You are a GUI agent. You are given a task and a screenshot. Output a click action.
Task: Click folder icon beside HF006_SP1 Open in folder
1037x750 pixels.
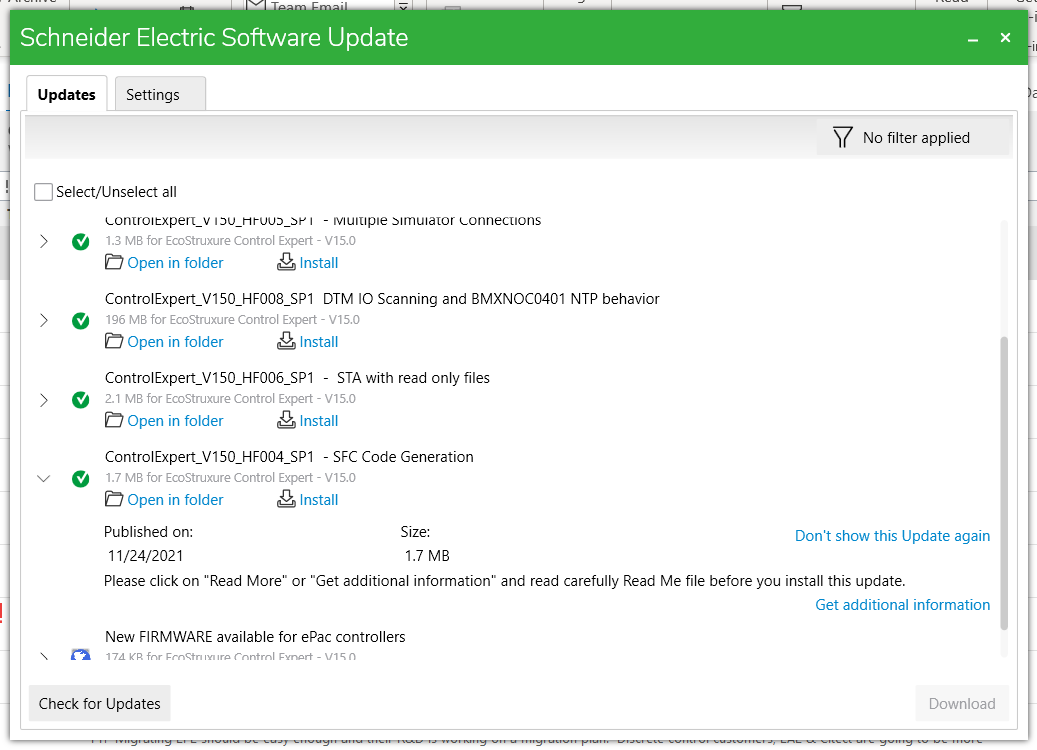(x=114, y=420)
